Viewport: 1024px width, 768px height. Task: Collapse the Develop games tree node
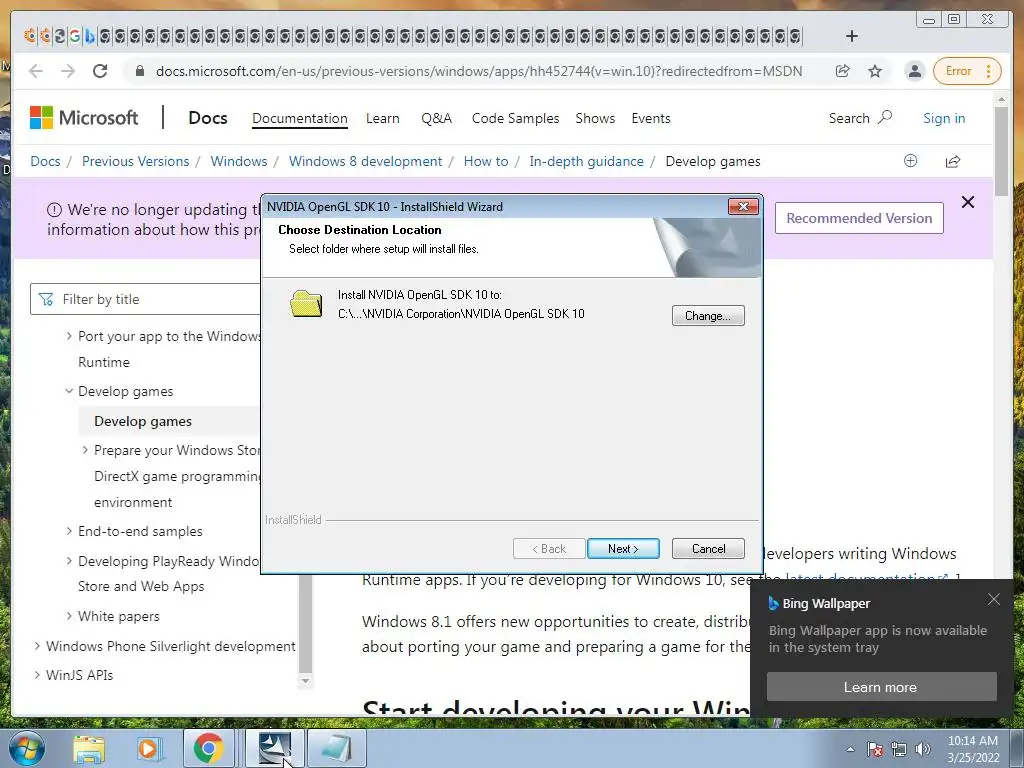click(69, 391)
